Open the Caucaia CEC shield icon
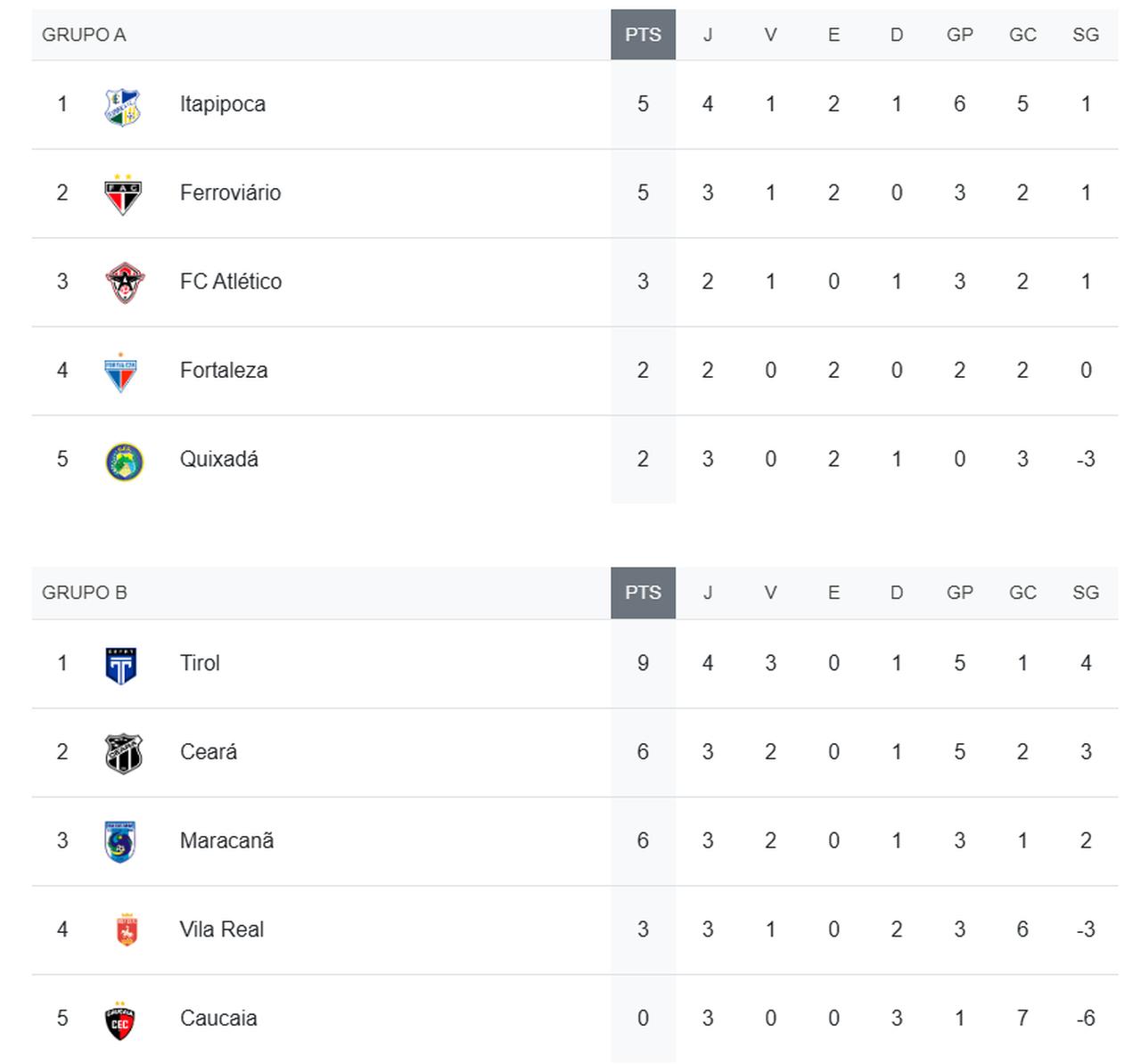Viewport: 1141px width, 1064px height. [x=121, y=1020]
